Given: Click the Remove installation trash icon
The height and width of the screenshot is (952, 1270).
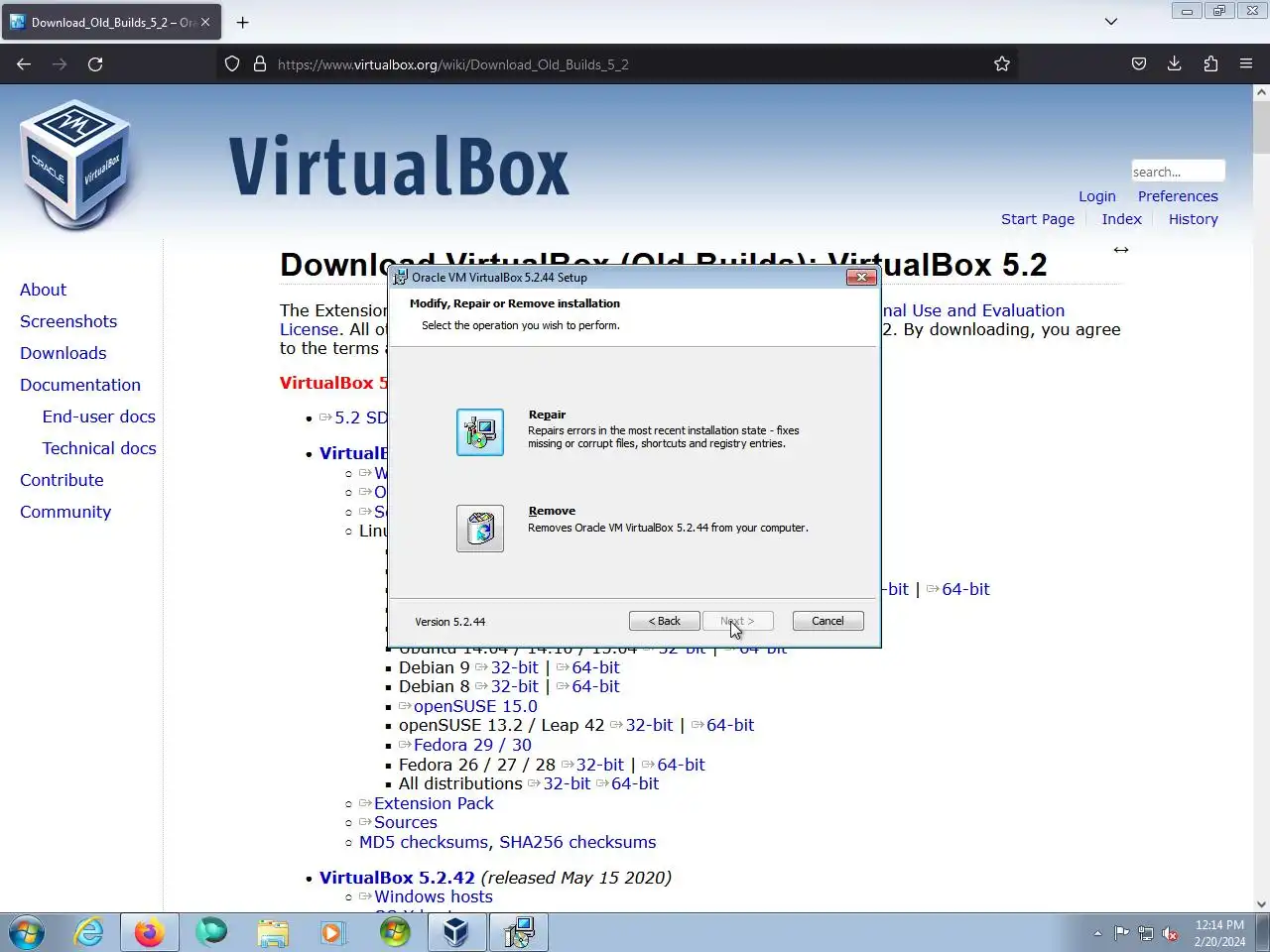Looking at the screenshot, I should pyautogui.click(x=480, y=529).
